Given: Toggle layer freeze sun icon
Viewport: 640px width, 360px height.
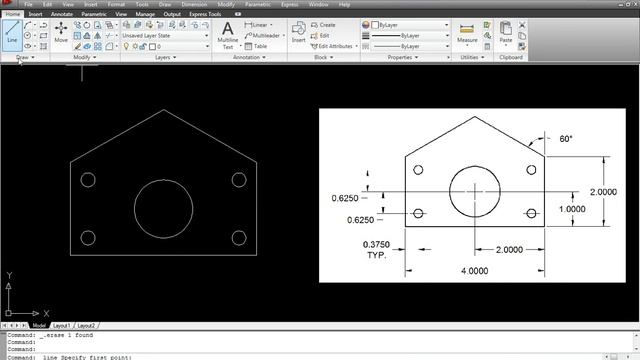Looking at the screenshot, I should tap(135, 47).
